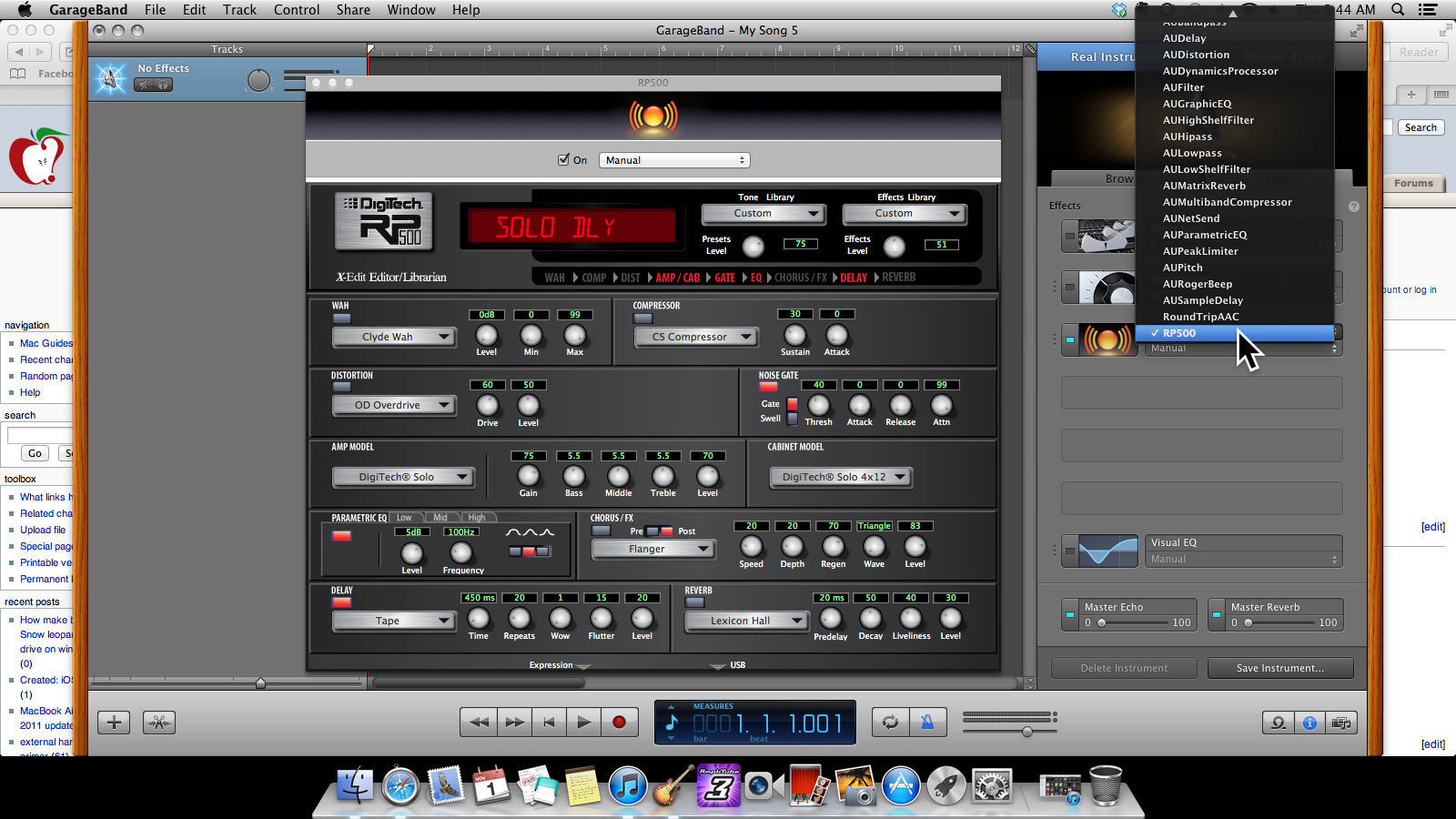Viewport: 1456px width, 819px height.
Task: Open the Flanger chorus type dropdown
Action: (653, 549)
